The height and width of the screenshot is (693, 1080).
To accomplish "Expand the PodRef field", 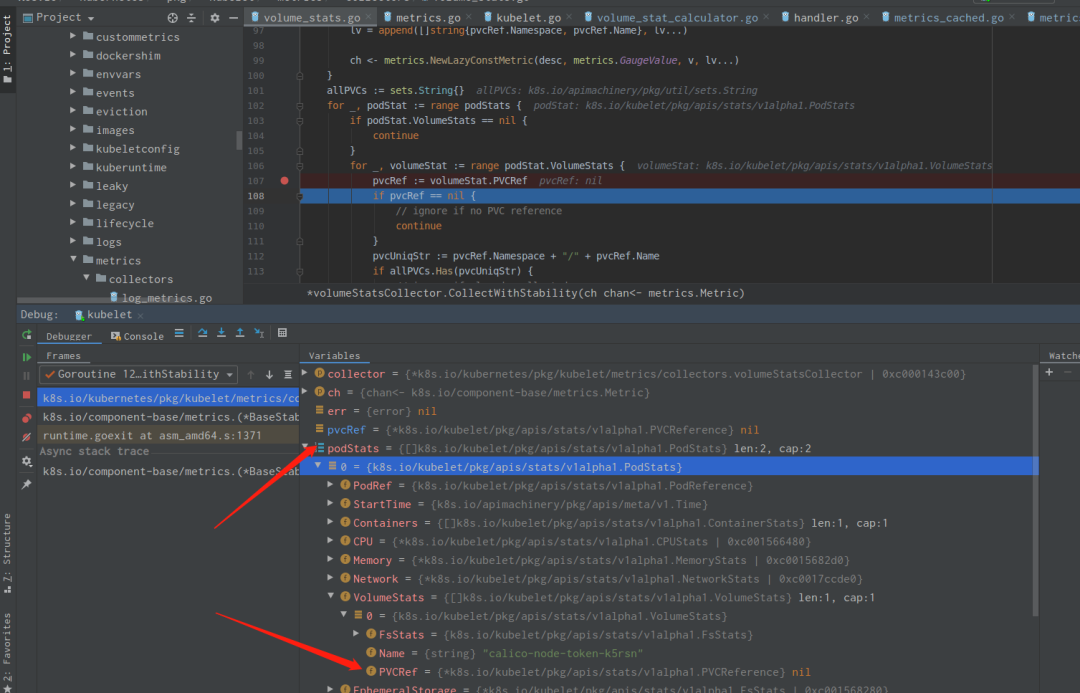I will point(331,485).
